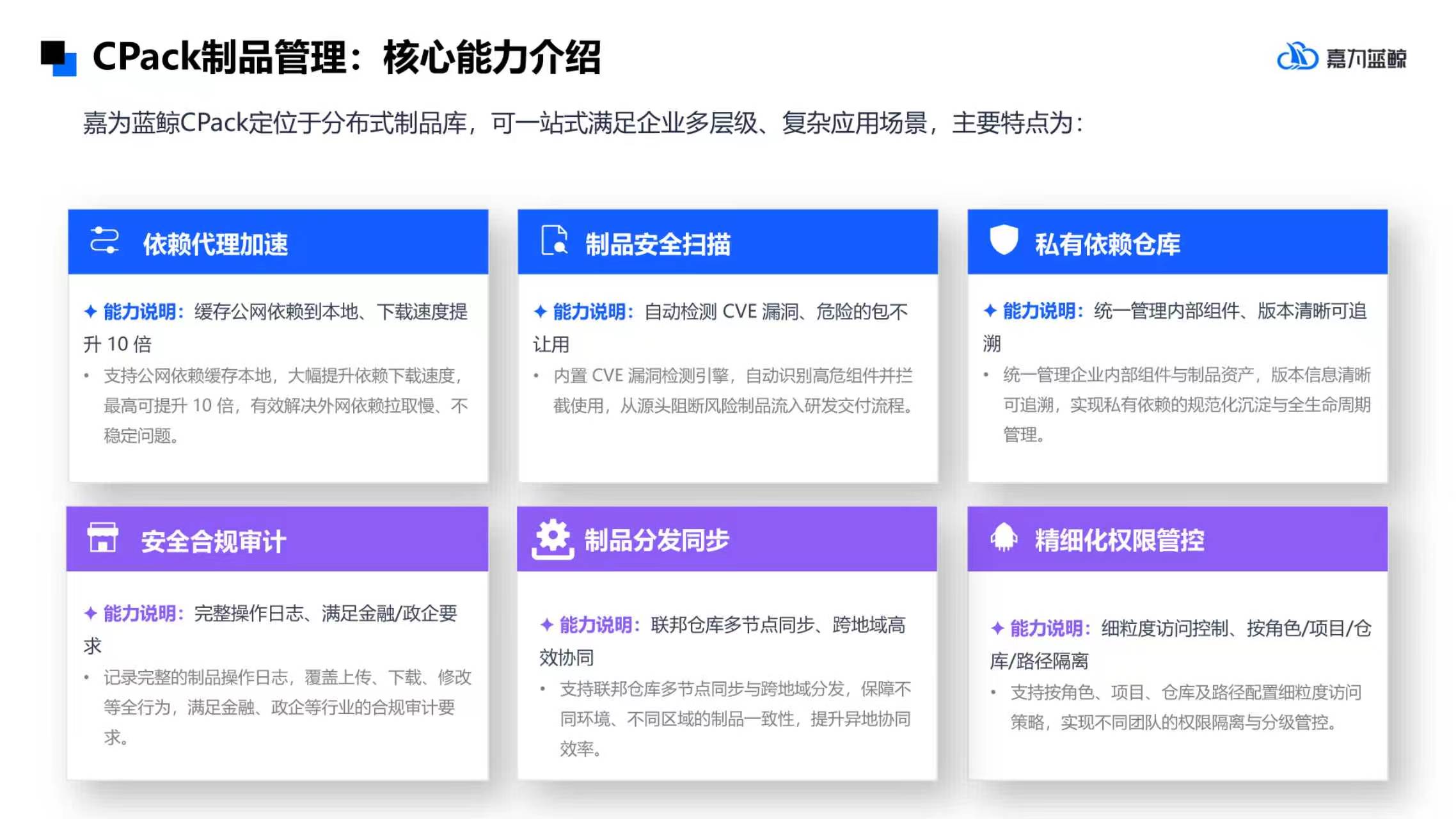Click the document scan icon beside 制品安全扫描
The image size is (1456, 819).
555,241
